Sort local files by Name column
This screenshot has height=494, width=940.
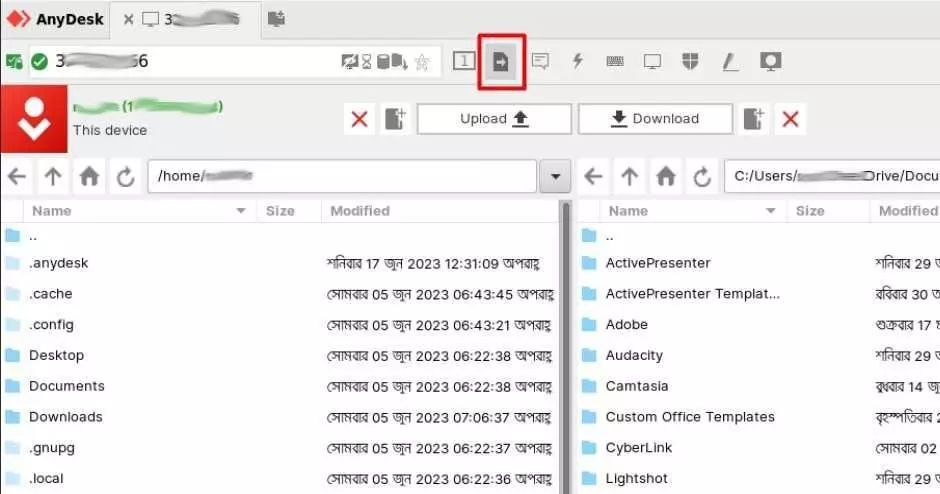[x=140, y=211]
